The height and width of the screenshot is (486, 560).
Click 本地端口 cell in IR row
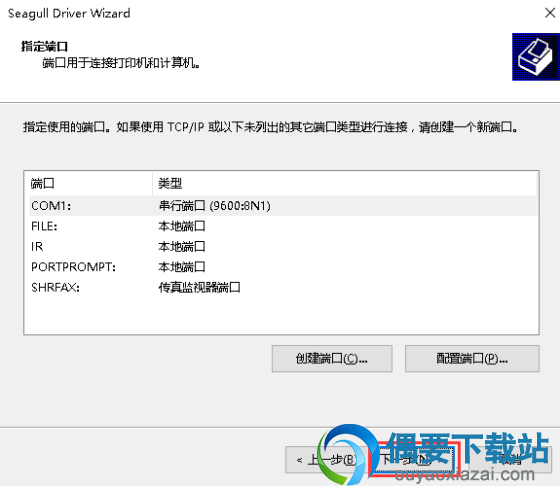tap(182, 246)
